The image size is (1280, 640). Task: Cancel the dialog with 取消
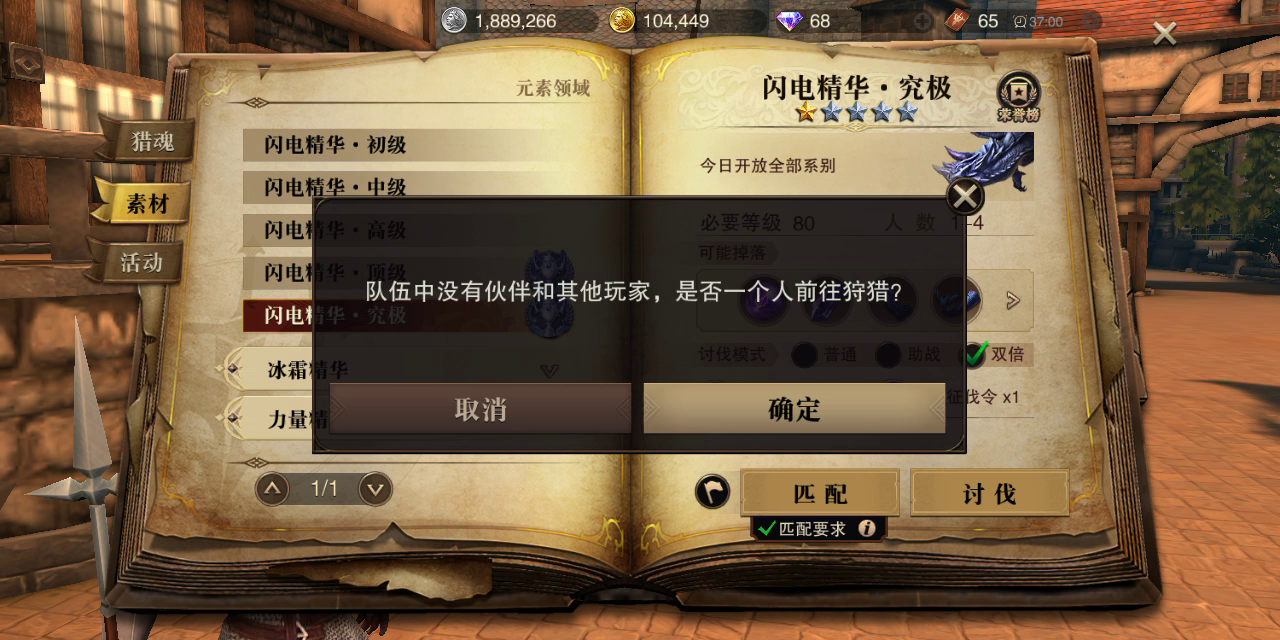coord(480,409)
